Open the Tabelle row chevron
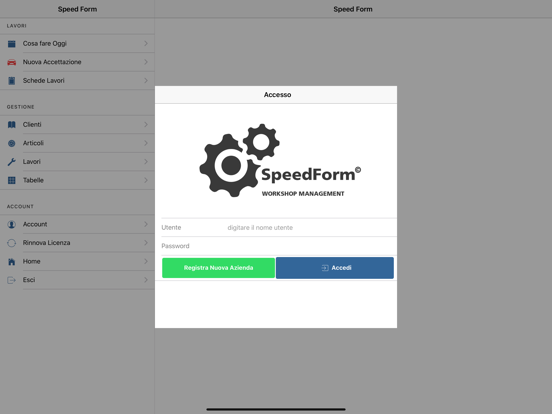The height and width of the screenshot is (414, 552). point(146,180)
